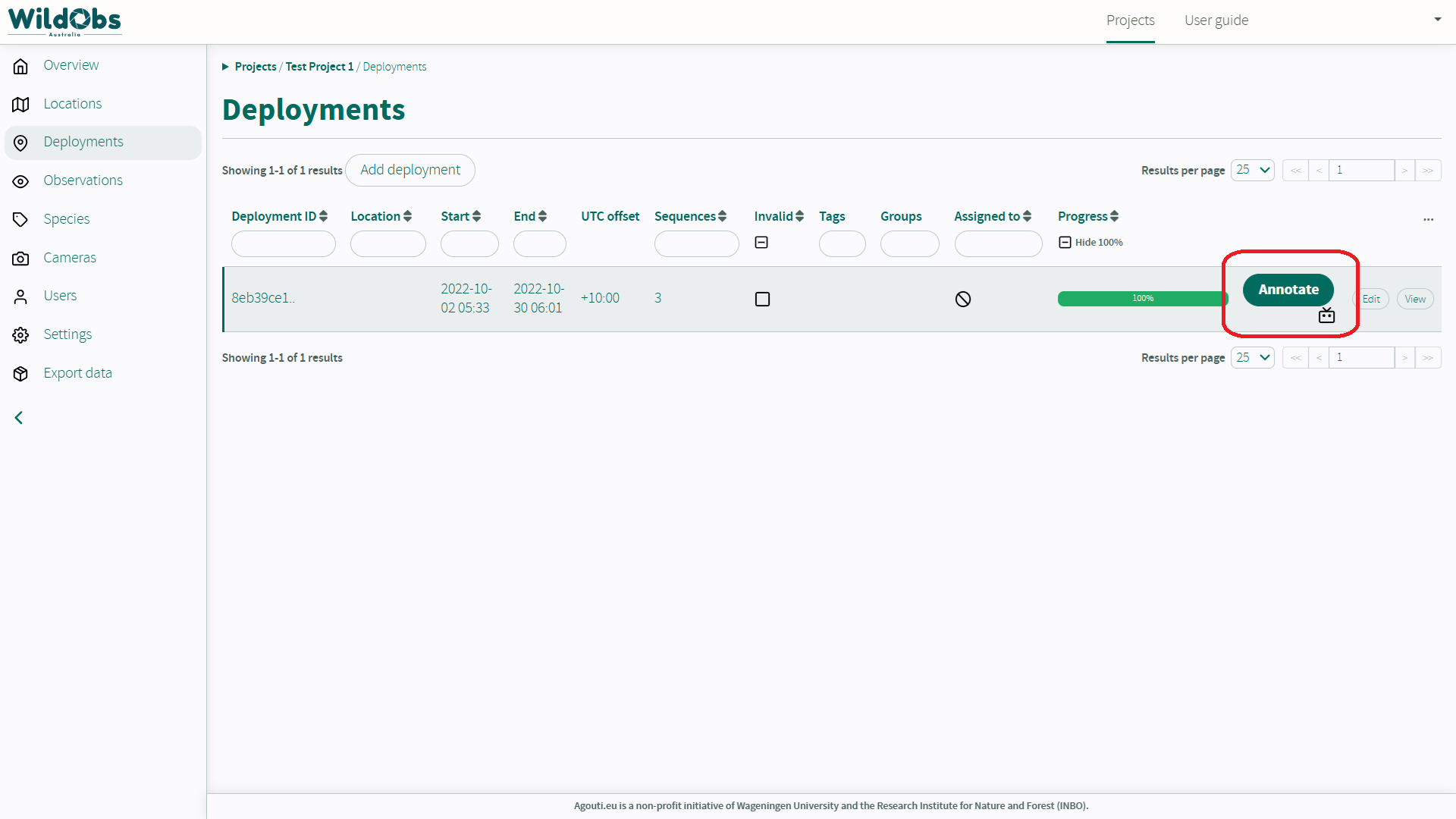
Task: Click the Observations eye icon
Action: tap(20, 181)
